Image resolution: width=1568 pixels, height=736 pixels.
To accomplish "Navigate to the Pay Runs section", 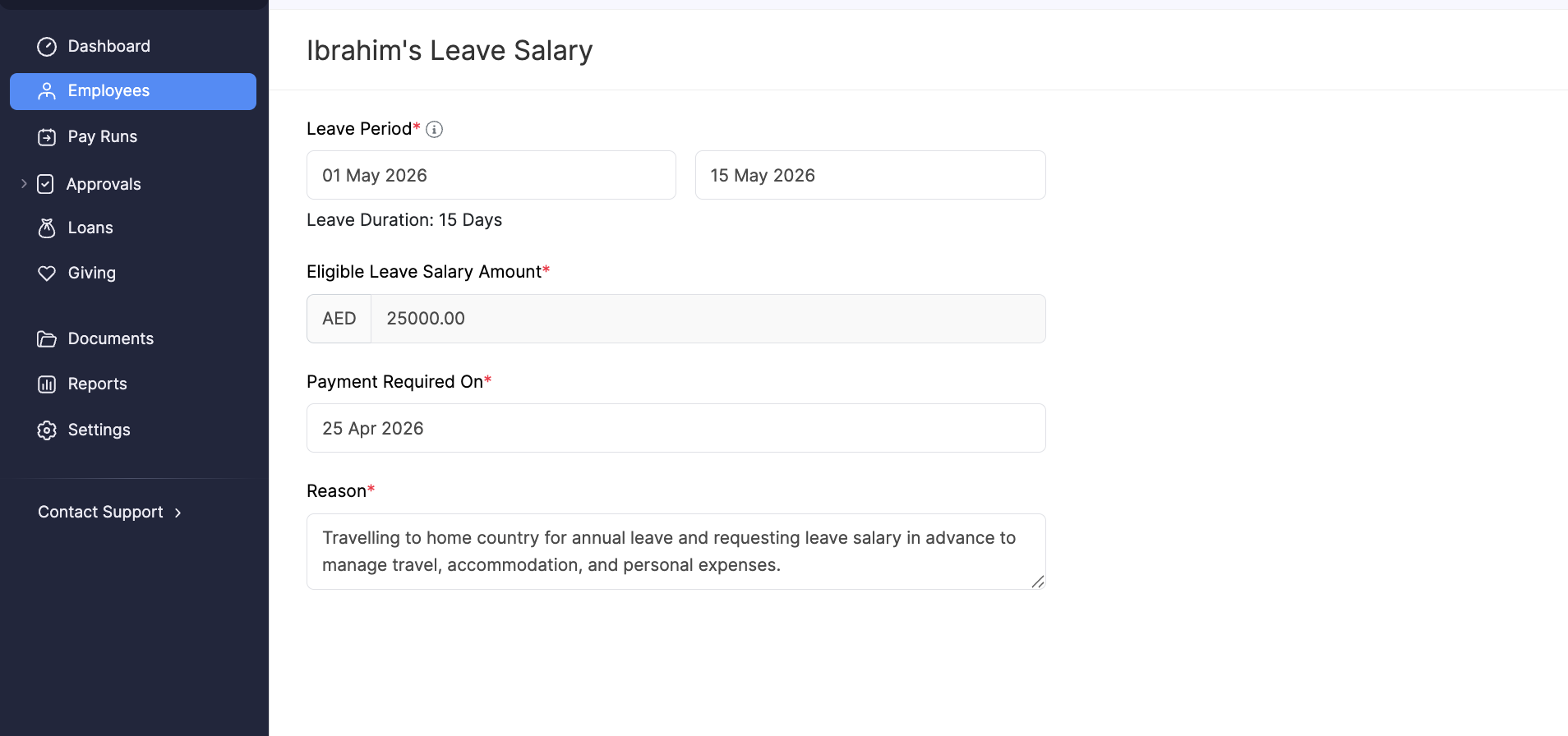I will tap(102, 136).
